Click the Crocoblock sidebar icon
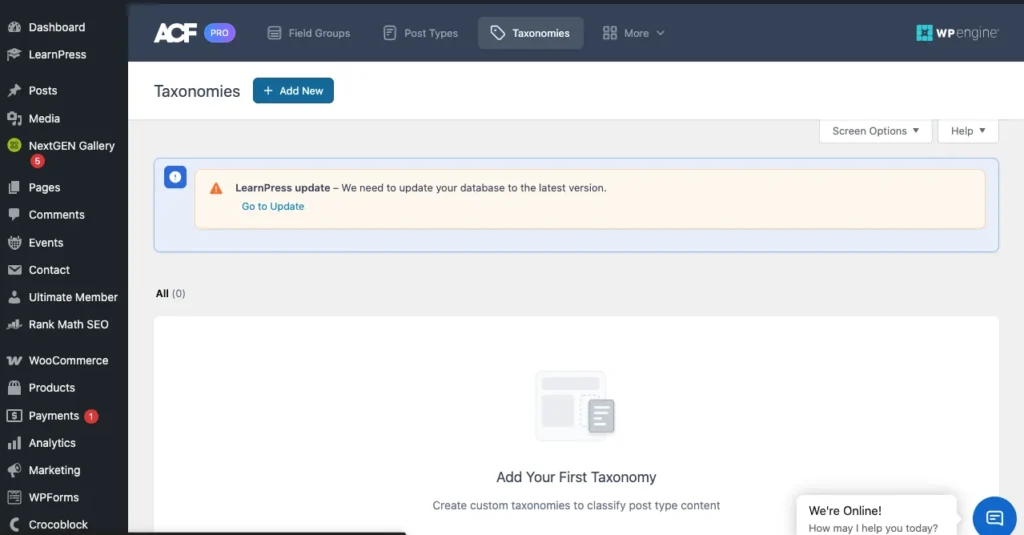Screen dimensions: 1024x535 [14, 524]
